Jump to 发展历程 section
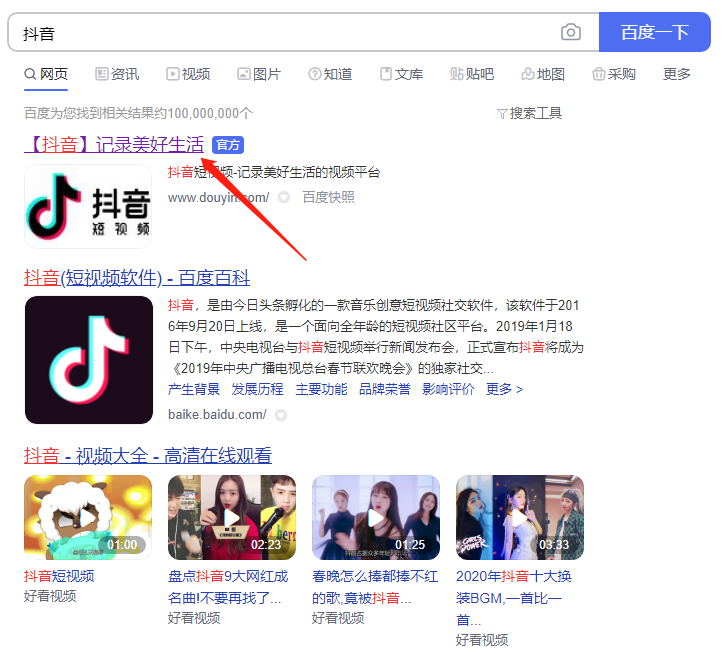Image resolution: width=725 pixels, height=654 pixels. (258, 389)
